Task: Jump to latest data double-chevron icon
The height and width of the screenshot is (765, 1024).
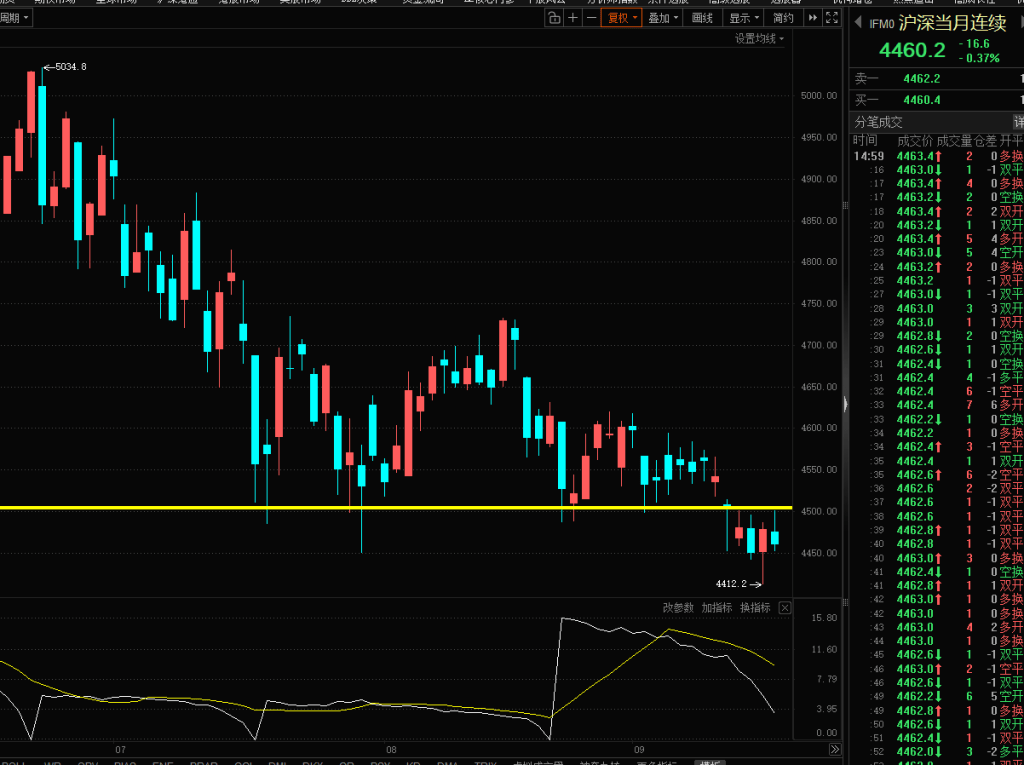Action: 835,749
